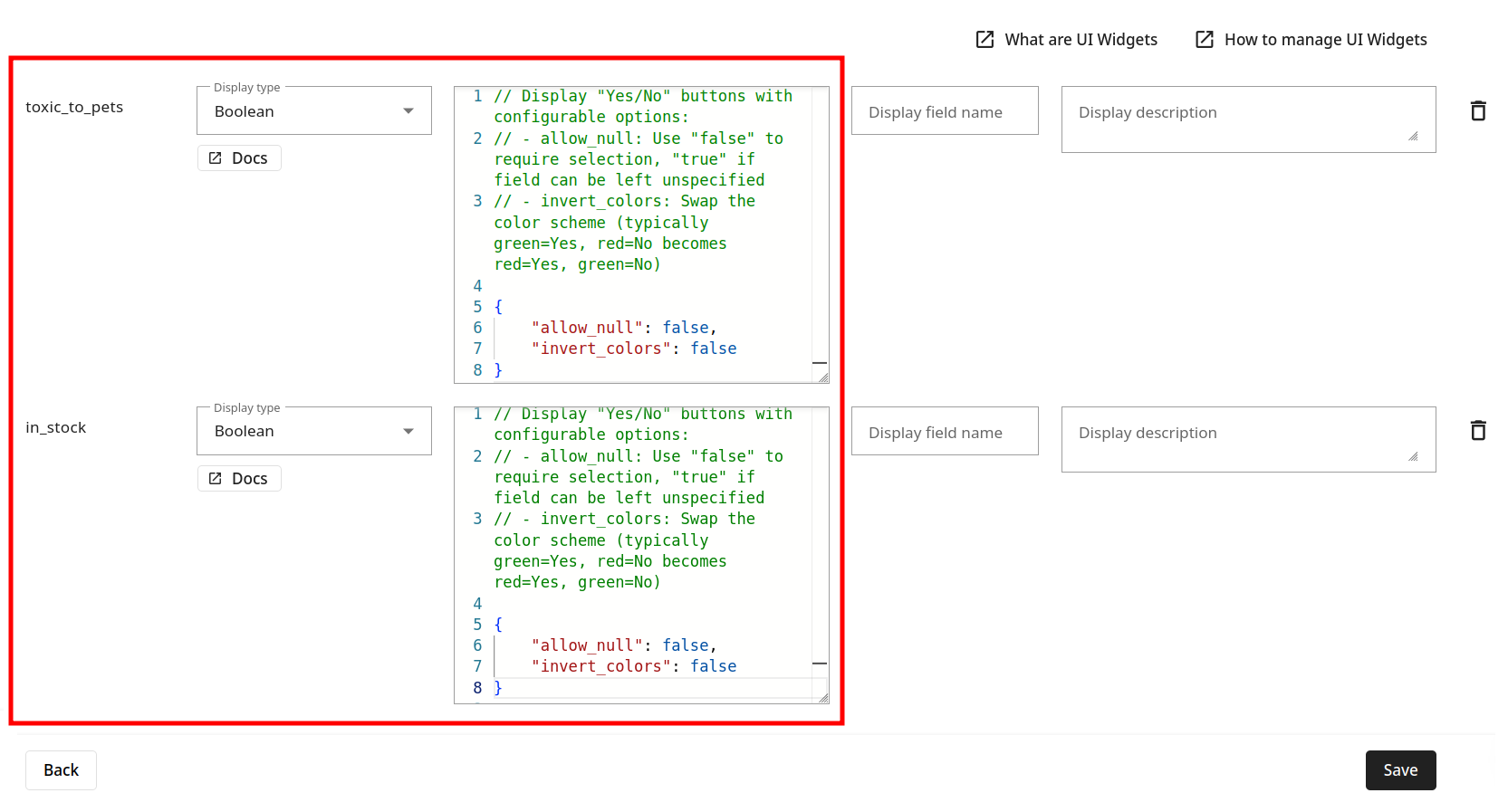The image size is (1508, 812).
Task: Click external-link icon beside How to manage UI Widgets
Action: pos(1204,40)
